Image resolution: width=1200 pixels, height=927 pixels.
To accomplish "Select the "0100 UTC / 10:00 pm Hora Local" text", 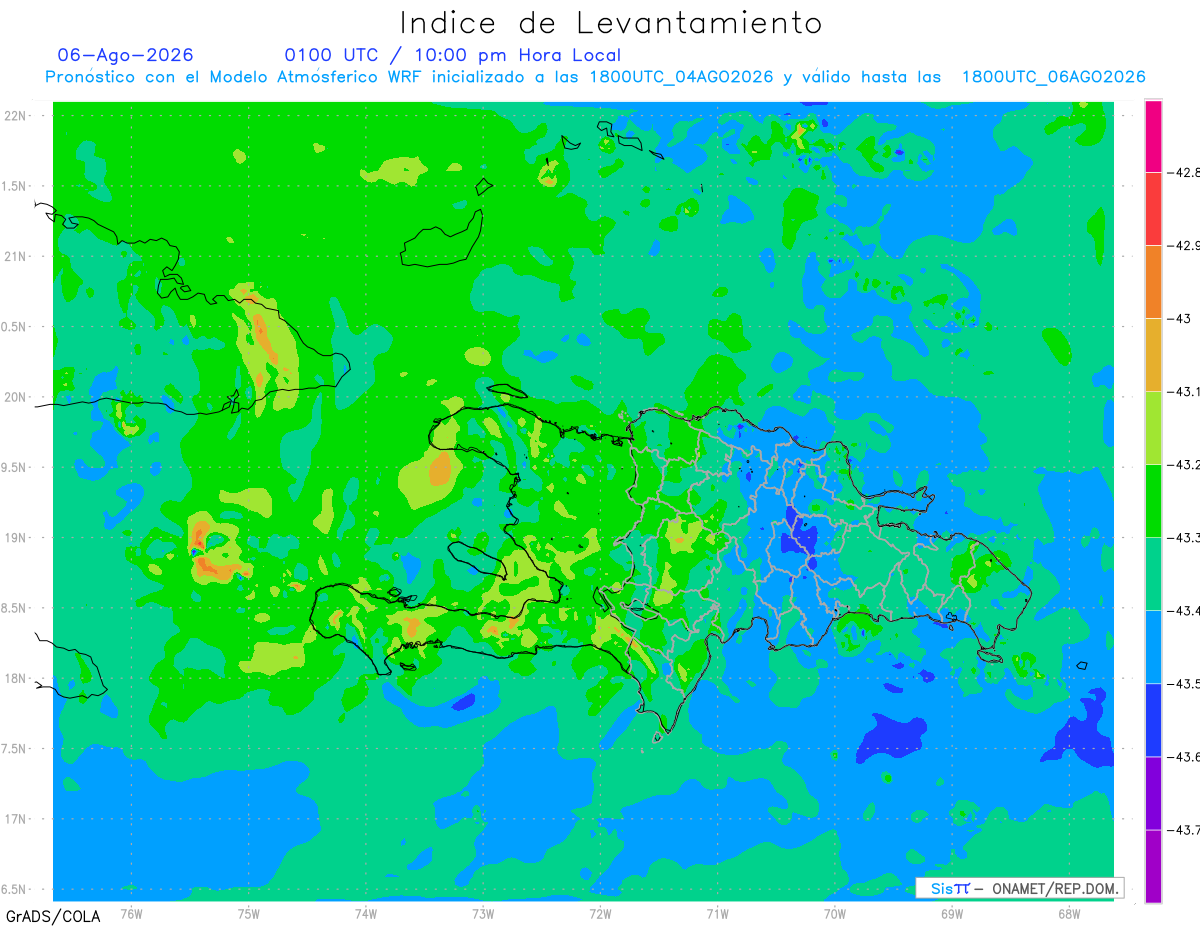I will (452, 55).
